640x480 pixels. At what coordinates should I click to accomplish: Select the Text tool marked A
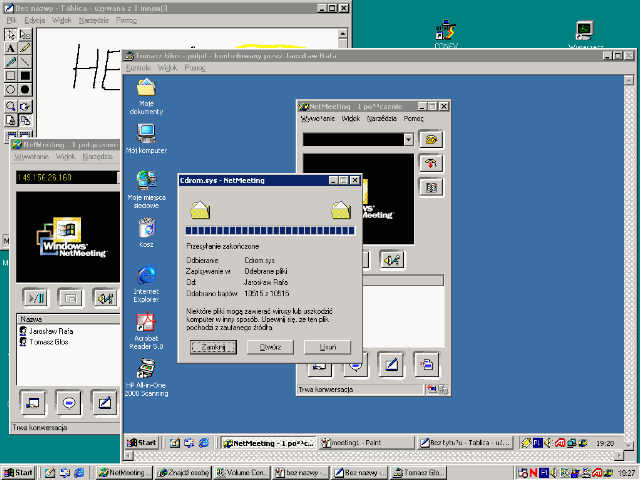point(11,48)
